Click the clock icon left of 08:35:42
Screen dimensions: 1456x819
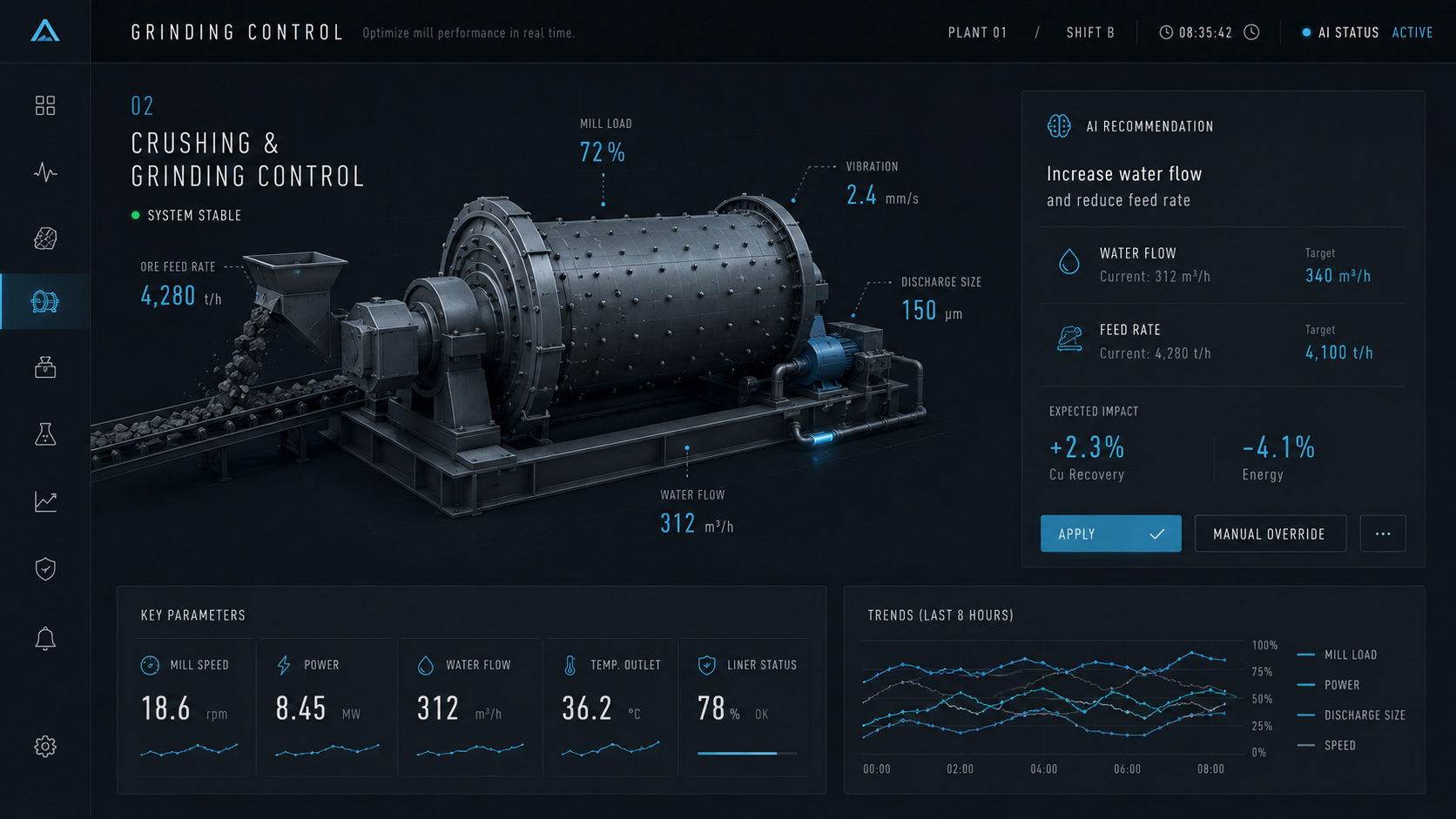tap(1166, 32)
